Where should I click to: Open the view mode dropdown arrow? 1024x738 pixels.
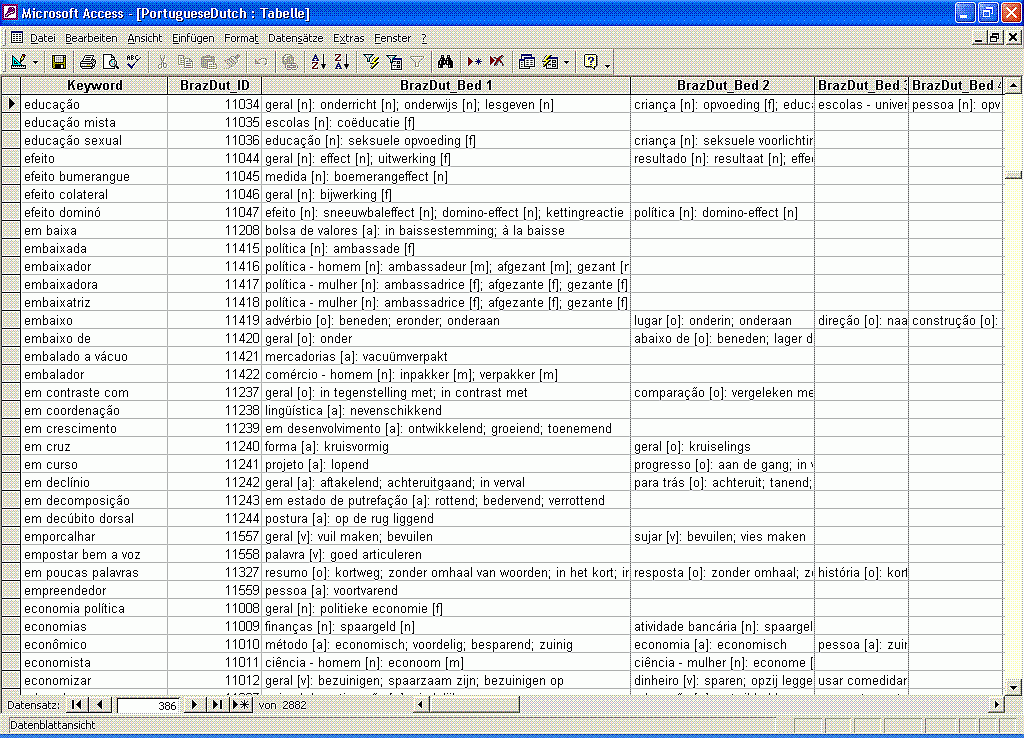click(35, 62)
